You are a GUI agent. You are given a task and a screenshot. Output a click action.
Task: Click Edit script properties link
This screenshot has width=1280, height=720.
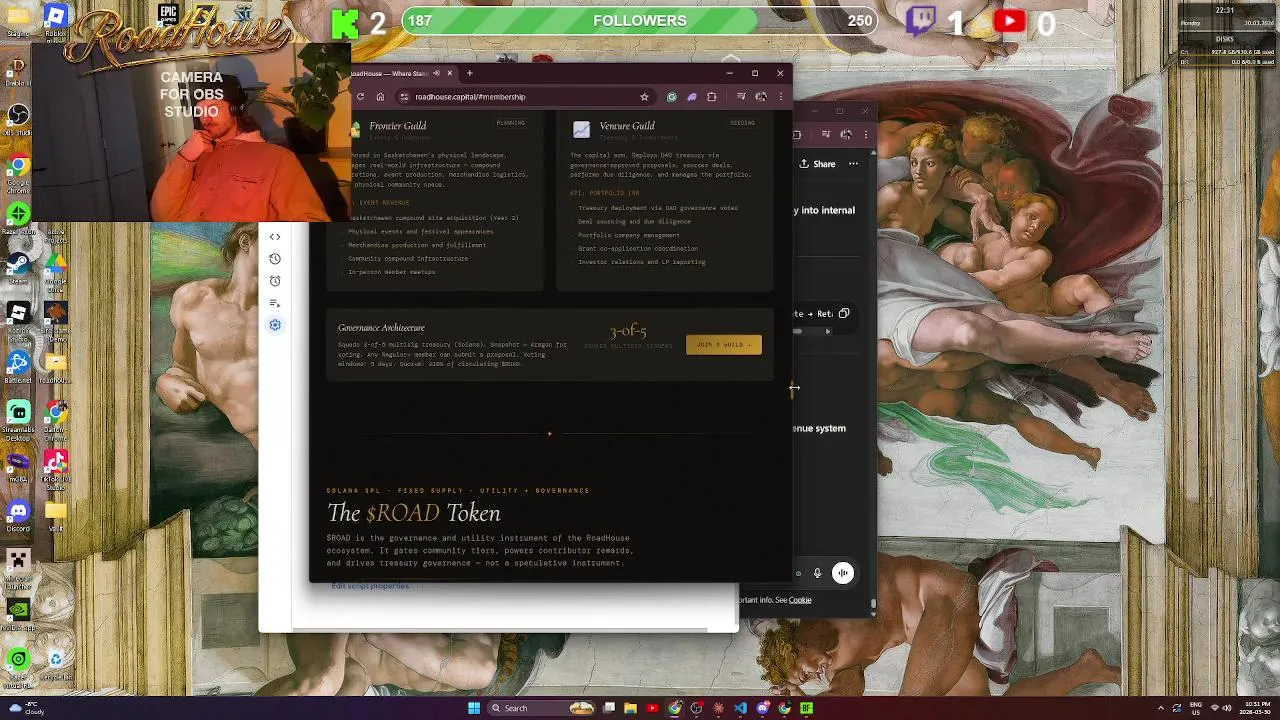370,586
